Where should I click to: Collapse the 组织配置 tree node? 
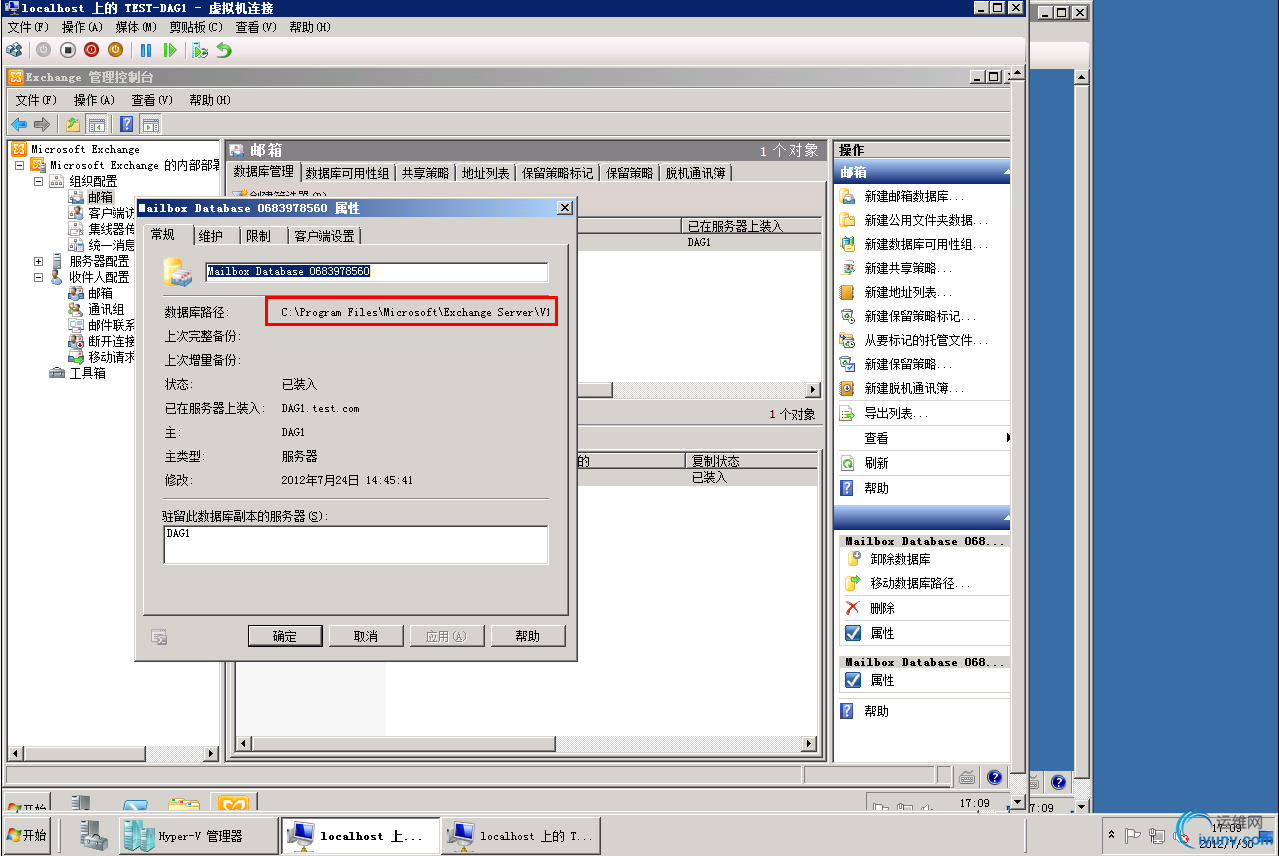38,181
